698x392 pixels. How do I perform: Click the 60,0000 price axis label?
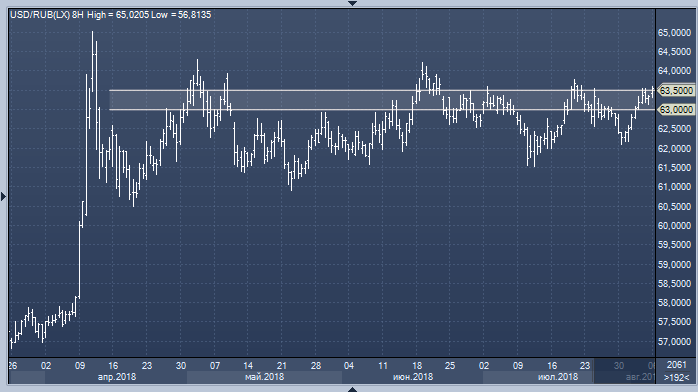674,225
